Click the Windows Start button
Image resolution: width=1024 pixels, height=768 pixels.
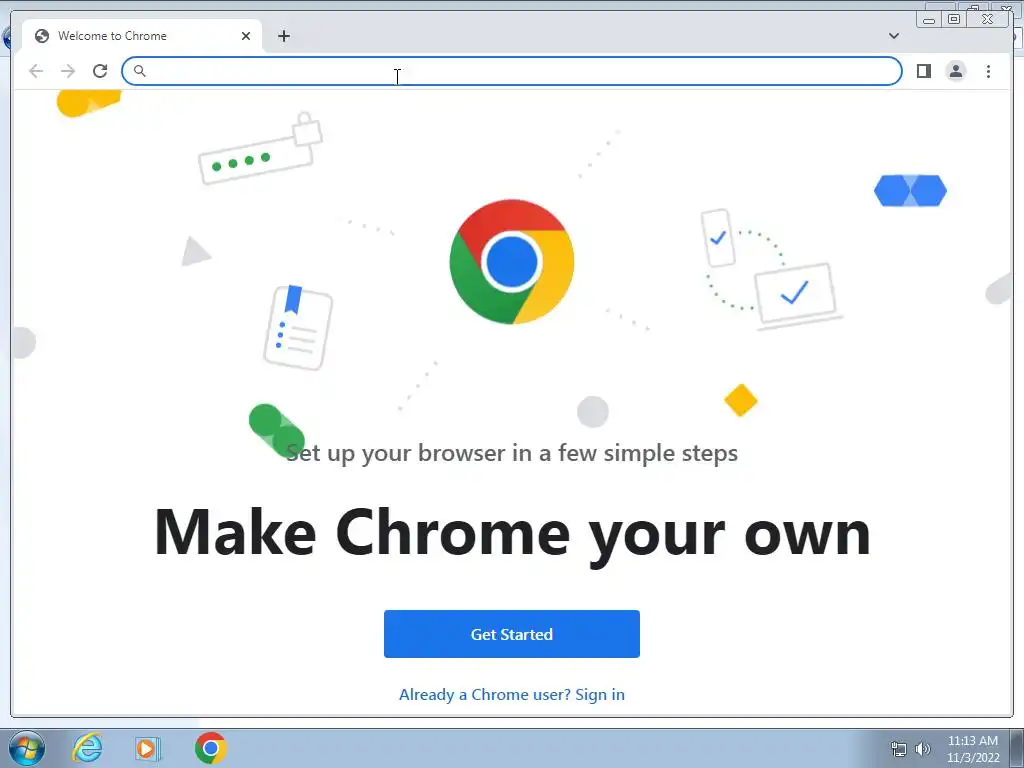[27, 748]
